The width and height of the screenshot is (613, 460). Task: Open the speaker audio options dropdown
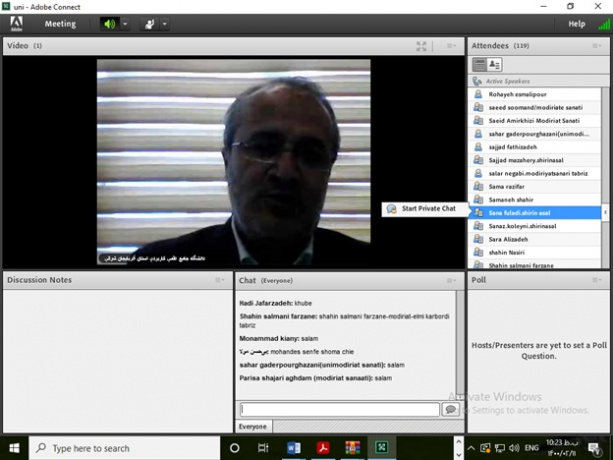tap(125, 23)
